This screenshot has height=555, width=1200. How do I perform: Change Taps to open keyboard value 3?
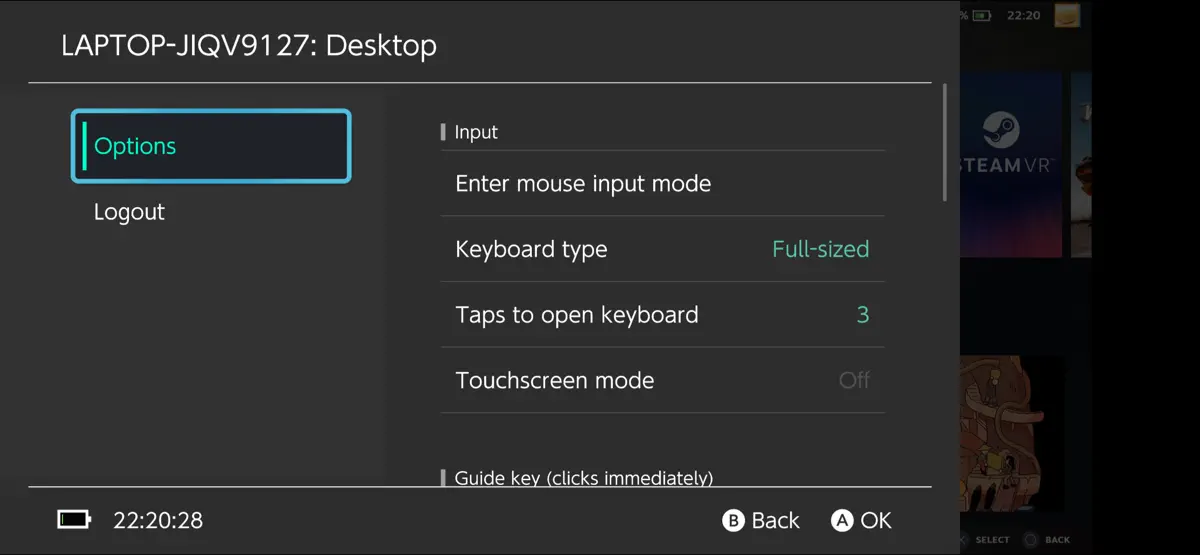pyautogui.click(x=663, y=315)
